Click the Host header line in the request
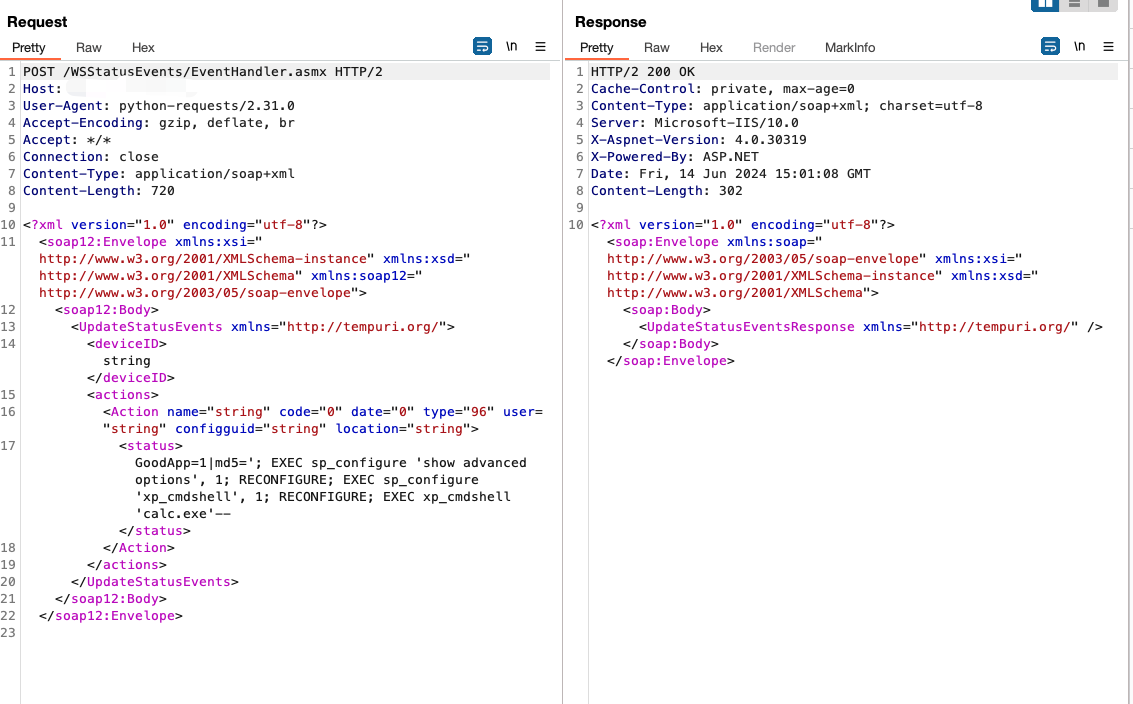 [42, 89]
